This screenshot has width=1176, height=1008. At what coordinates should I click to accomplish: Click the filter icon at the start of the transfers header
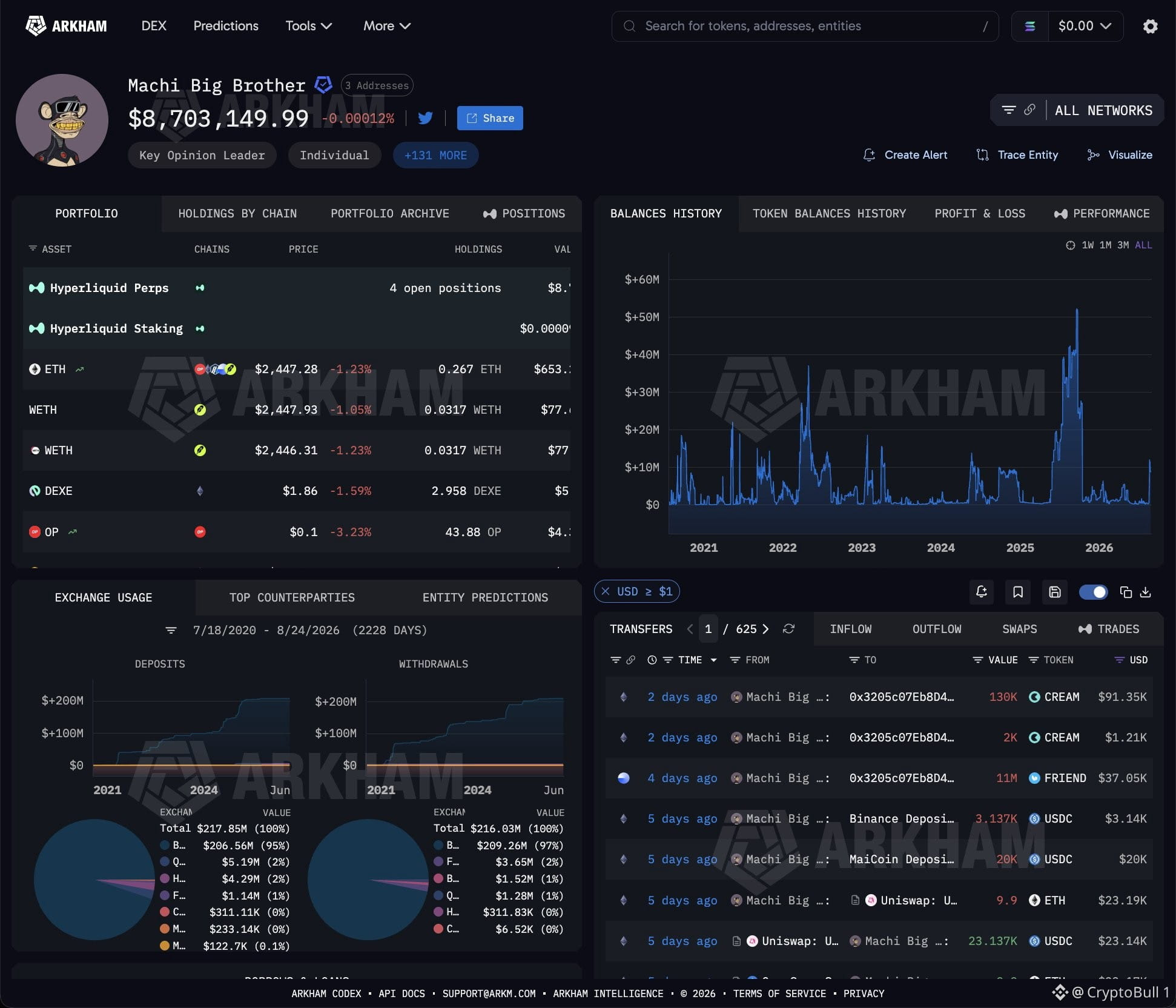click(x=616, y=660)
